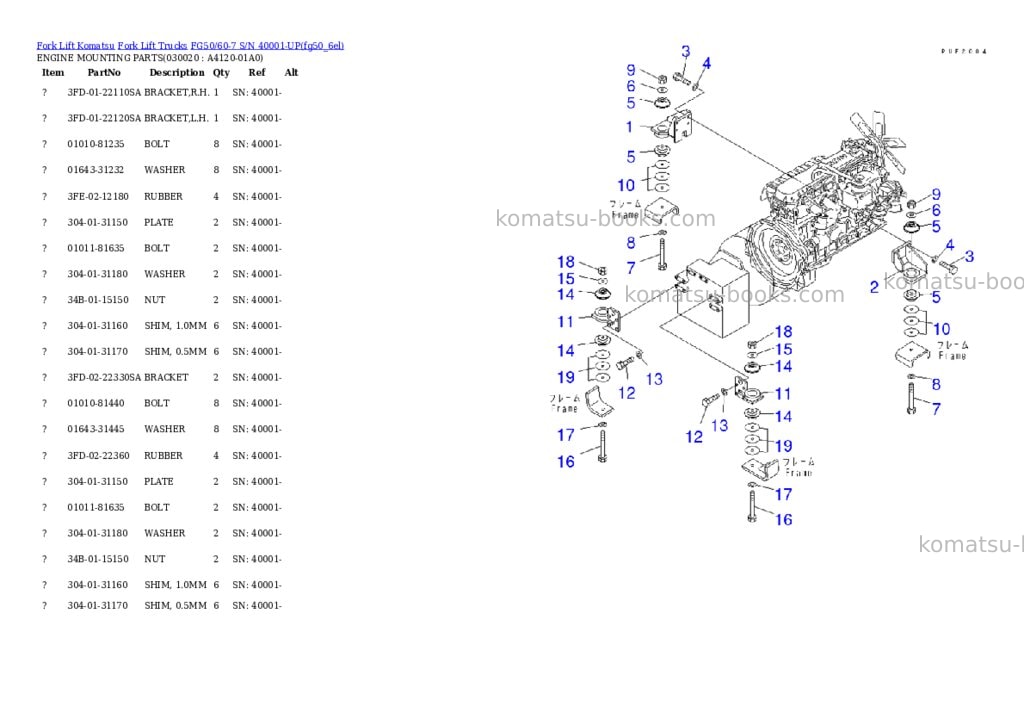Click BOLT description in 01010-81440 row
Viewport: 1024px width, 725px height.
pyautogui.click(x=157, y=404)
